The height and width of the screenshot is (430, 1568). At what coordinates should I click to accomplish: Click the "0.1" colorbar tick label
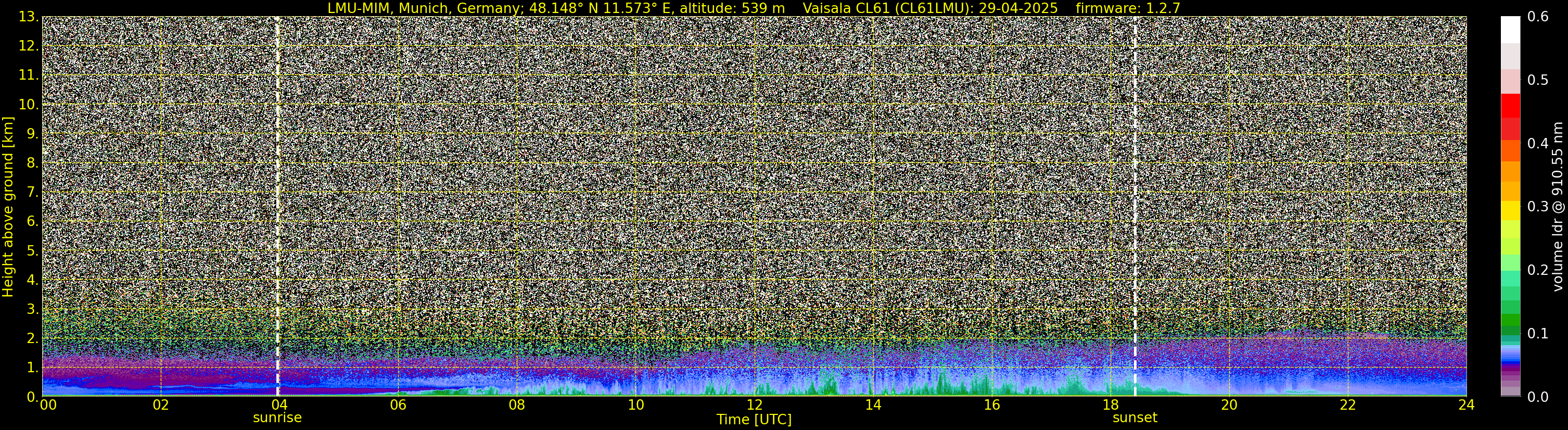pos(1538,334)
